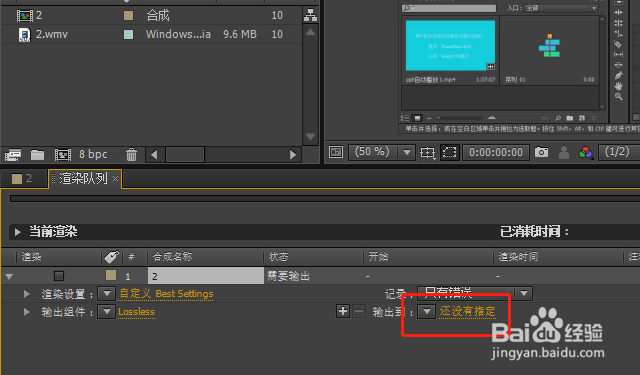Viewport: 640px width, 375px height.
Task: Click the 渲染时间 column header
Action: 518,257
